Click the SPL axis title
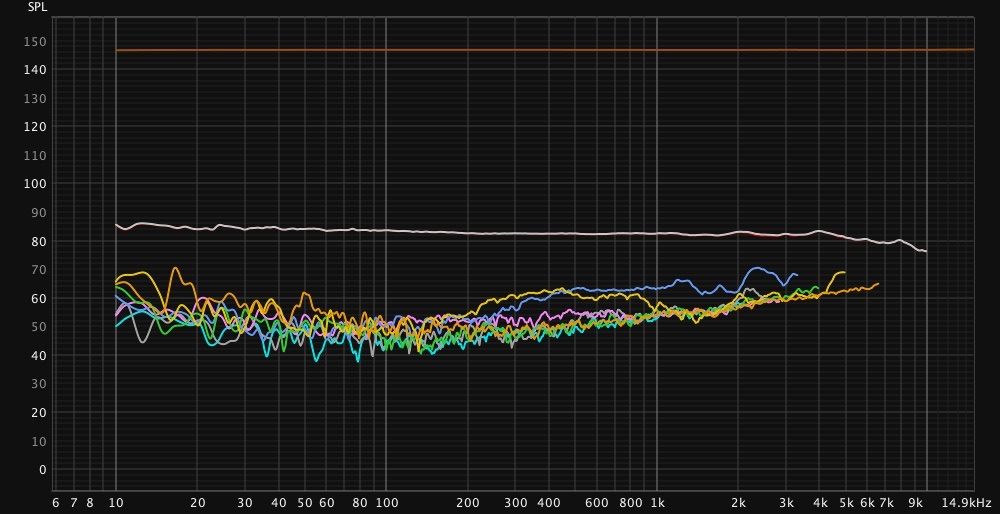Image resolution: width=1000 pixels, height=514 pixels. click(x=38, y=8)
